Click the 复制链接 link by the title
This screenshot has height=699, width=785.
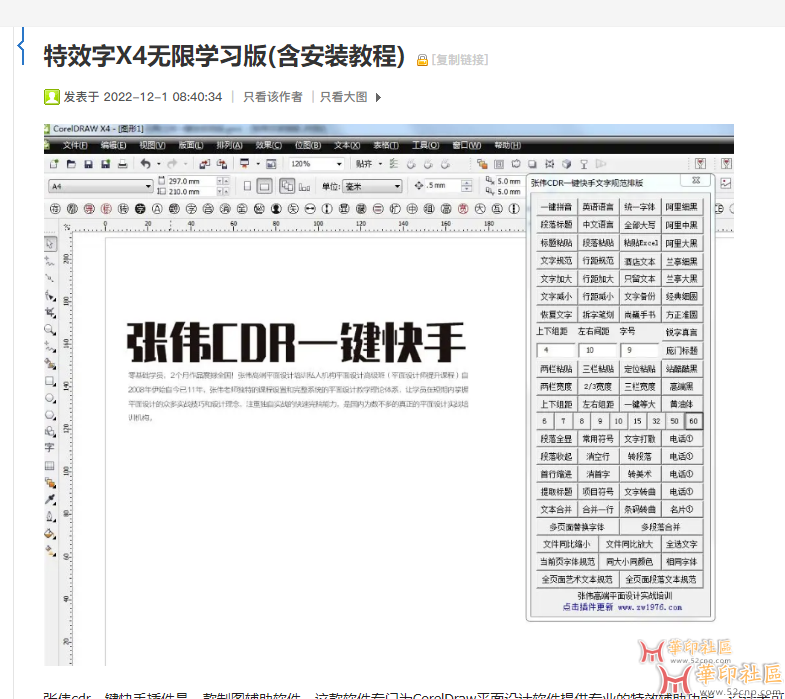point(460,60)
